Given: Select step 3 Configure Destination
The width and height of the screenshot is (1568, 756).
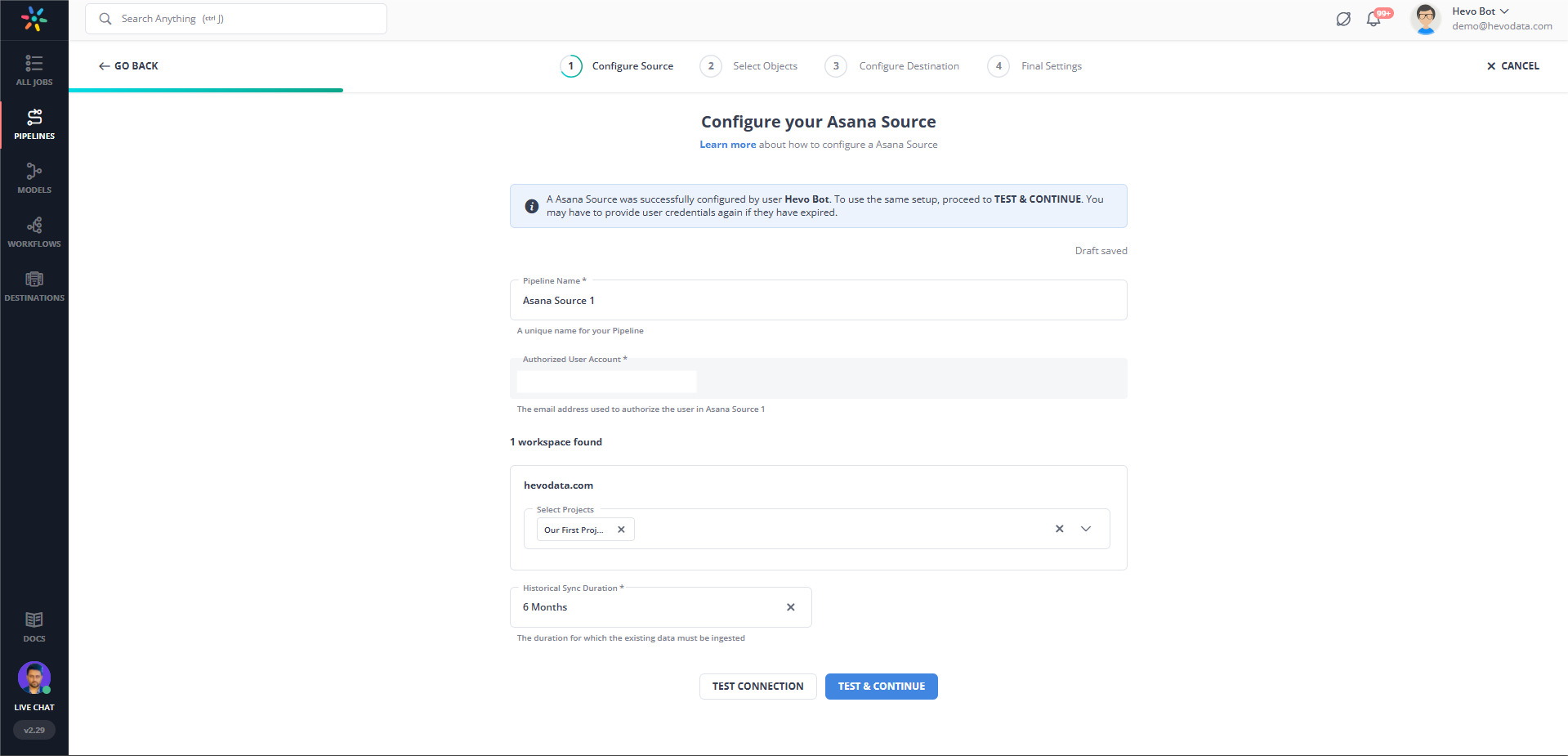Looking at the screenshot, I should click(x=892, y=66).
